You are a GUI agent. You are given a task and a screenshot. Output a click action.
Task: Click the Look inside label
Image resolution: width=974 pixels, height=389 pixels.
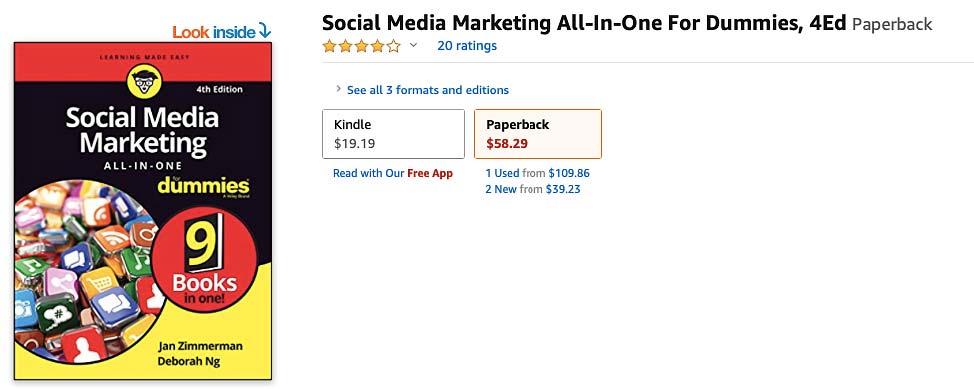click(x=214, y=31)
